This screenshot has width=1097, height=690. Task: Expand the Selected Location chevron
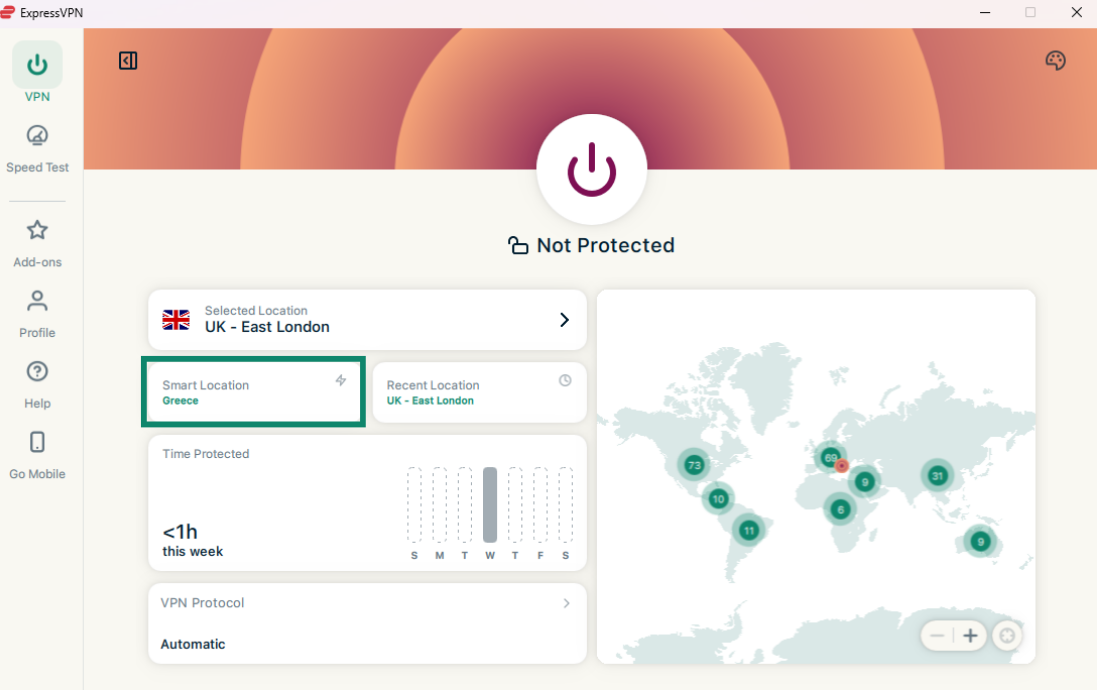(x=564, y=320)
